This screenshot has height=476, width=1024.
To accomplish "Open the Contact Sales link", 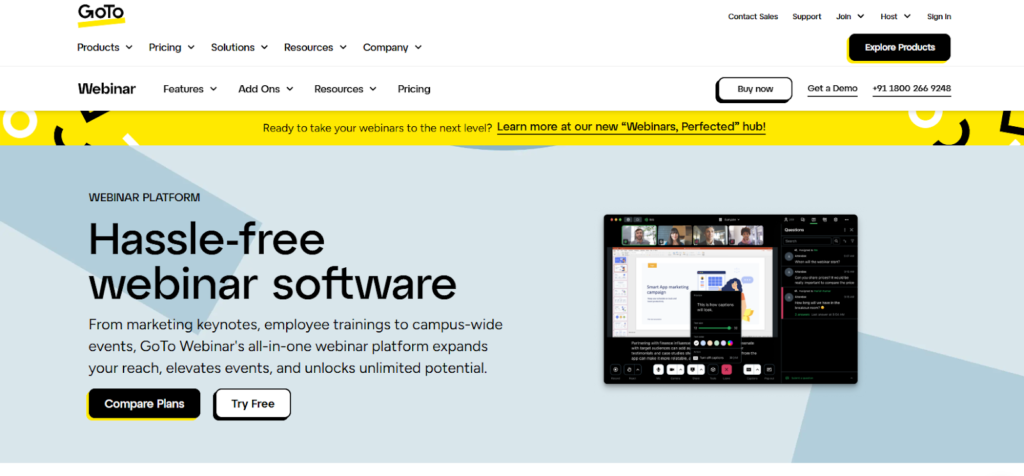I will point(753,17).
